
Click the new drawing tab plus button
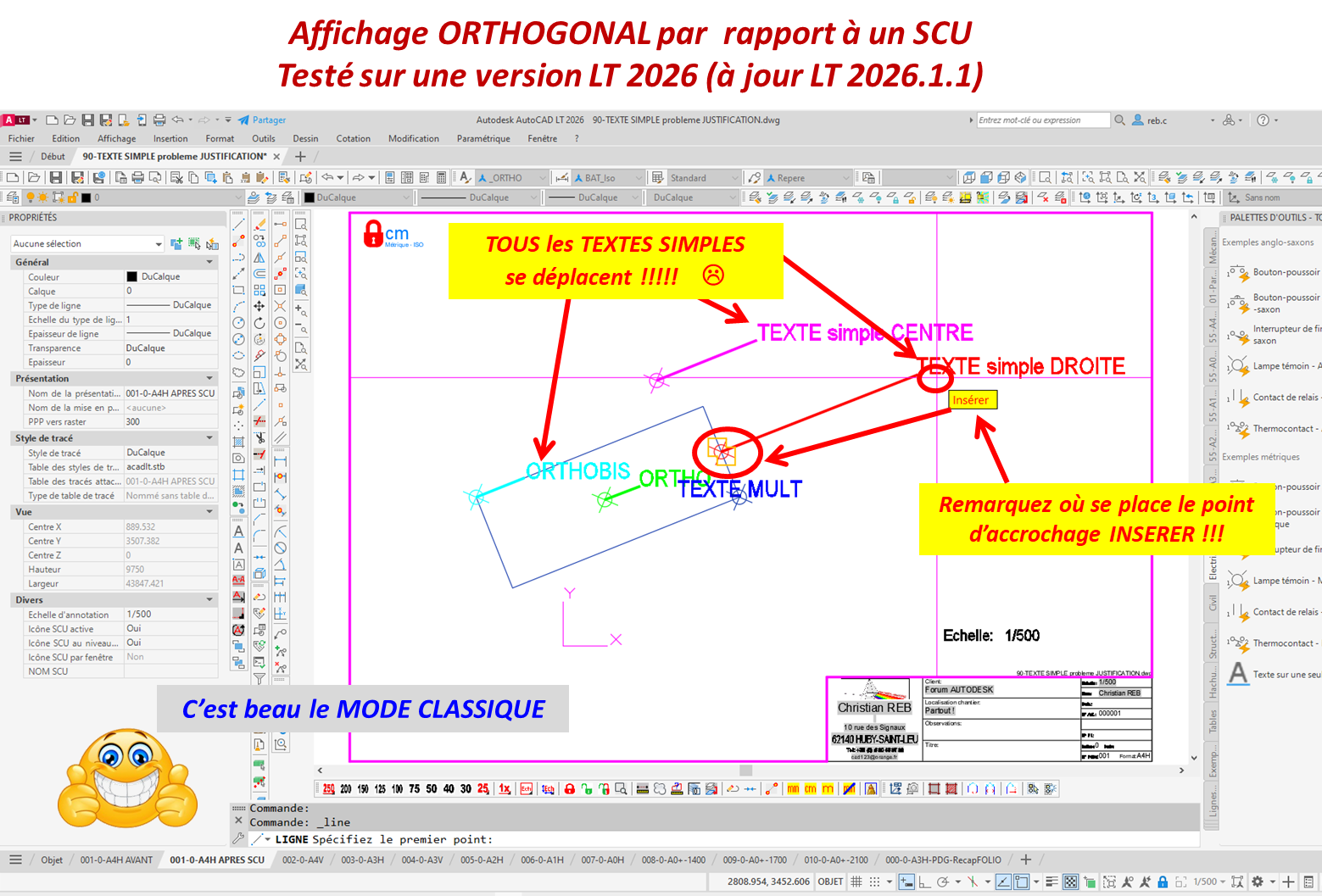[300, 157]
